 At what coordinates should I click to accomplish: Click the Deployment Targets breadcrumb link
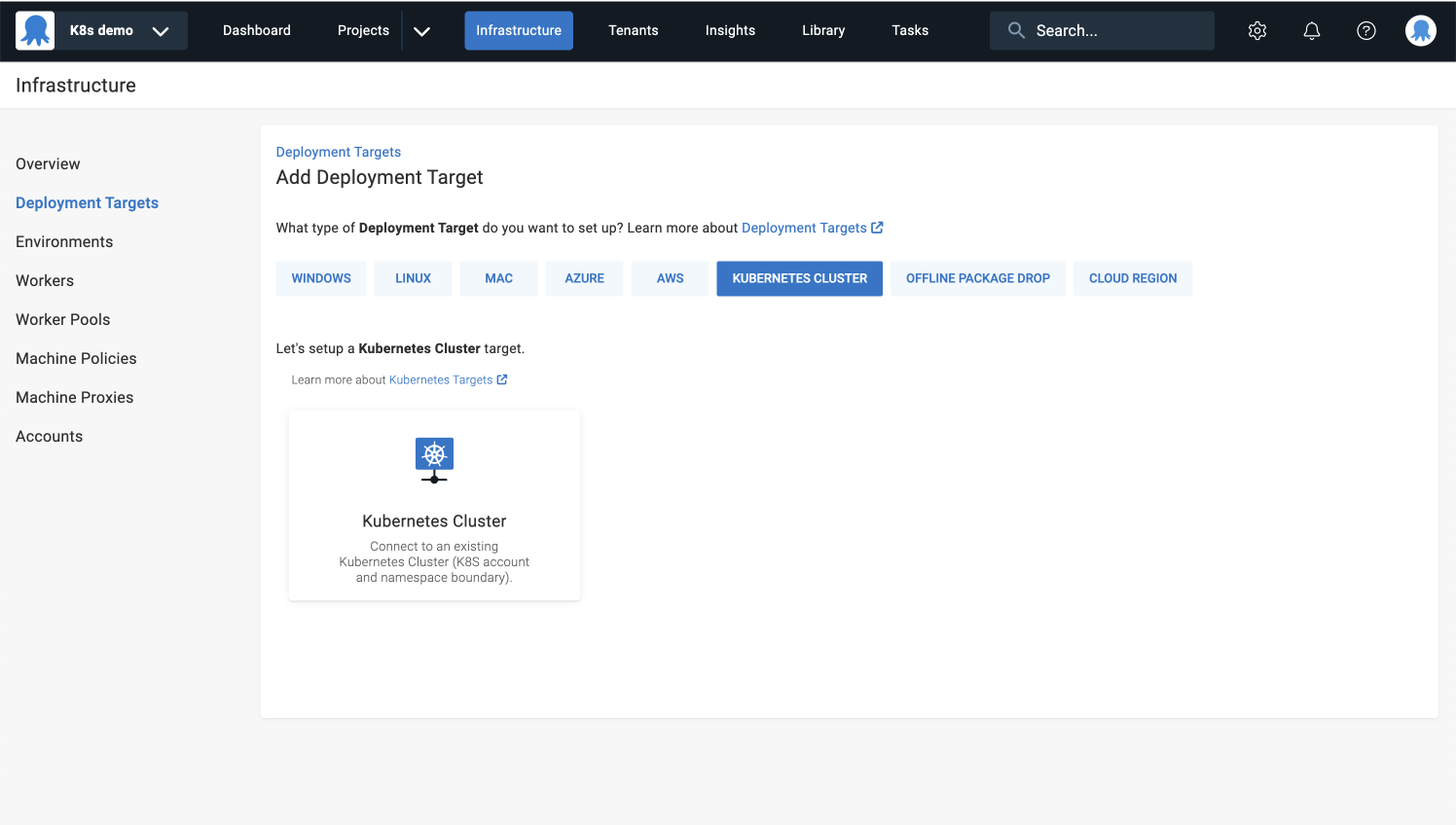click(x=338, y=152)
